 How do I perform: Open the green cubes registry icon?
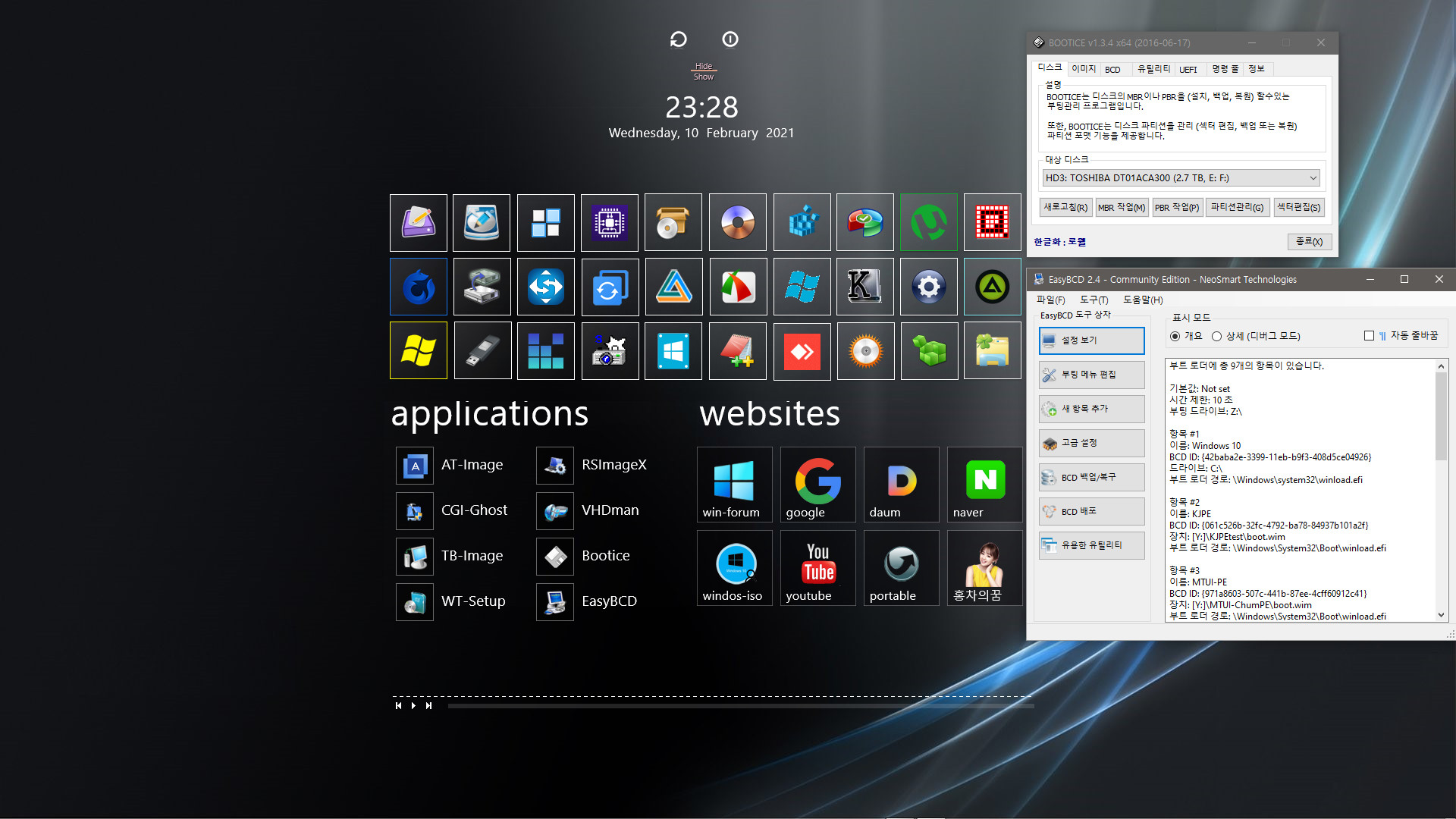(x=929, y=350)
